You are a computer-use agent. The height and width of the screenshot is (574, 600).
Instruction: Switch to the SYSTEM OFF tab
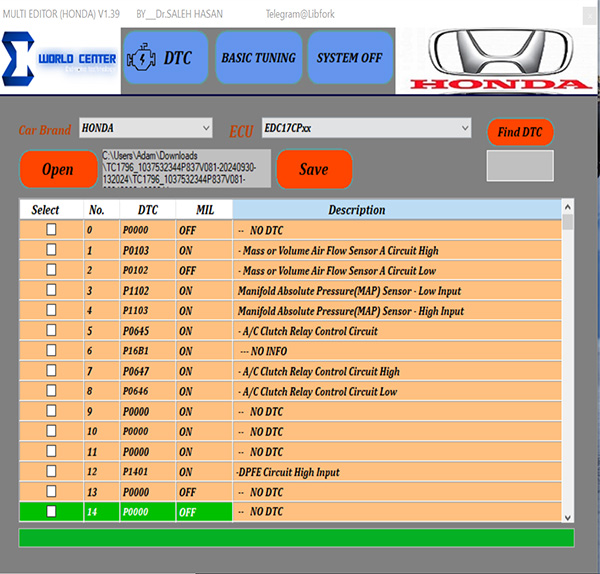click(350, 57)
